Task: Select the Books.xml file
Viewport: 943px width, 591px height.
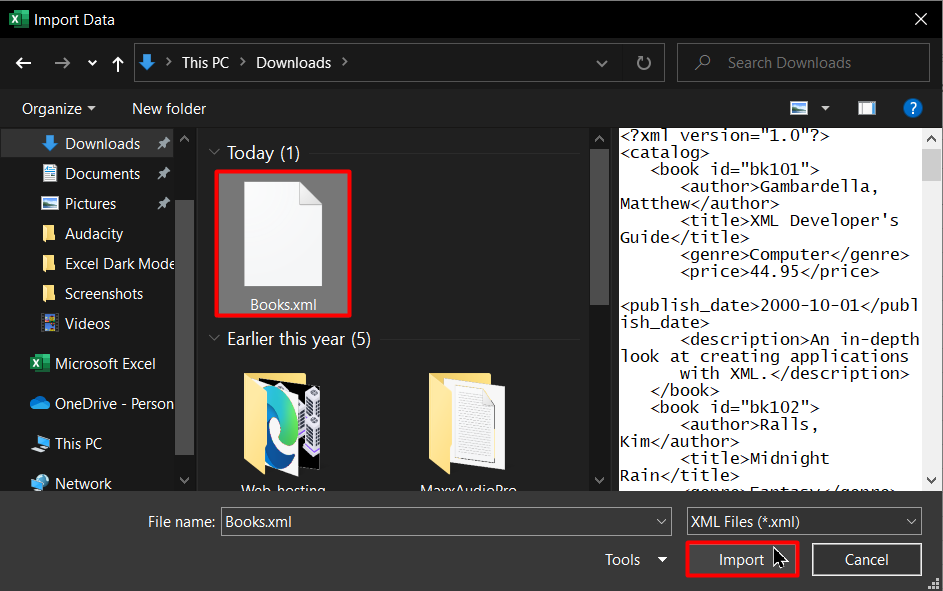Action: 283,243
